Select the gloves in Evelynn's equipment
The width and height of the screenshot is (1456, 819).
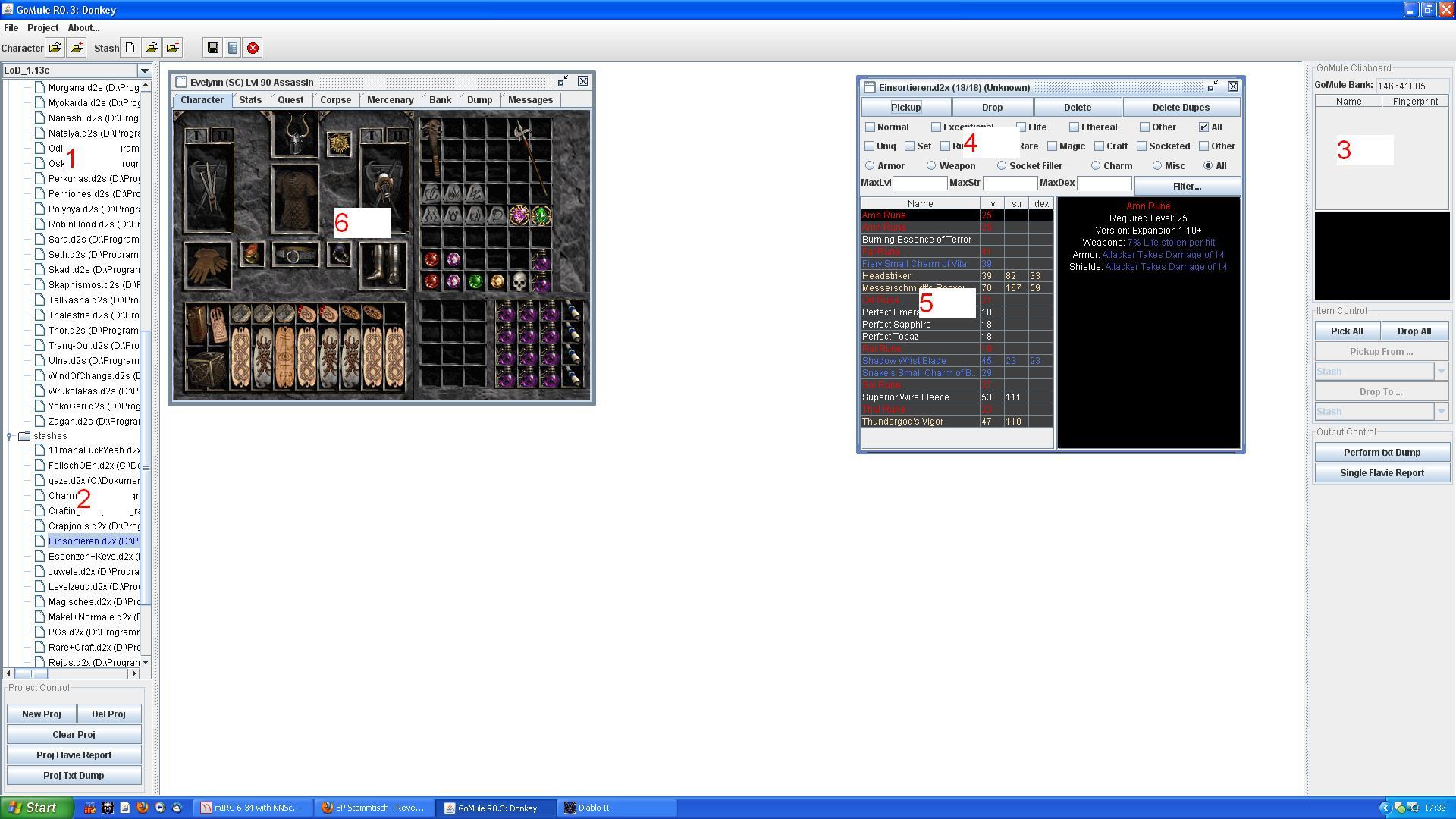pyautogui.click(x=208, y=265)
